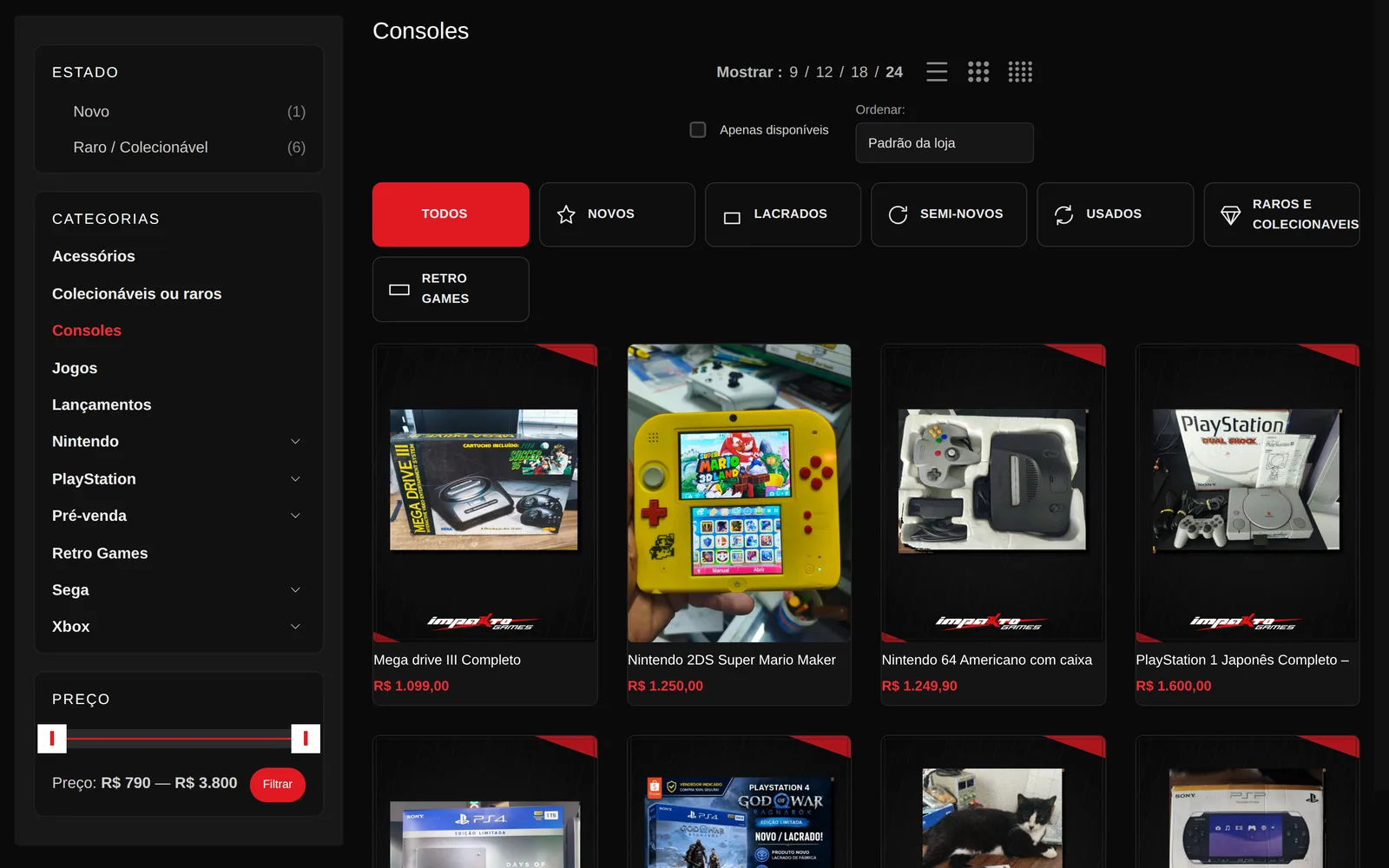Show 24 products per page
The width and height of the screenshot is (1389, 868).
894,72
